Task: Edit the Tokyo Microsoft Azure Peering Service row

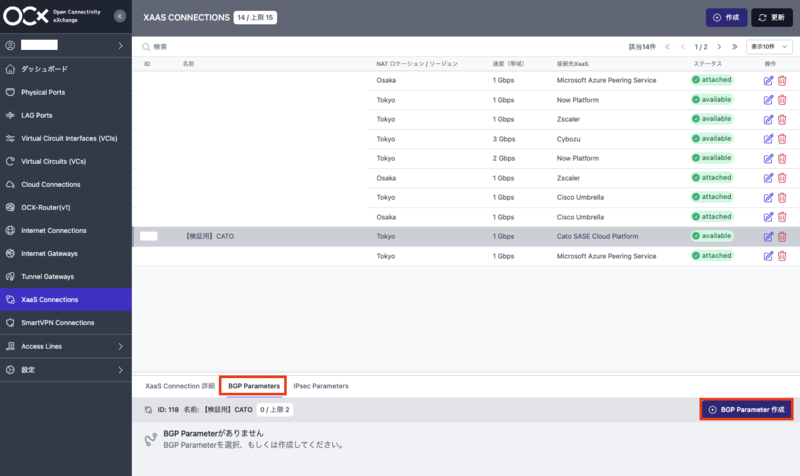Action: tap(768, 256)
